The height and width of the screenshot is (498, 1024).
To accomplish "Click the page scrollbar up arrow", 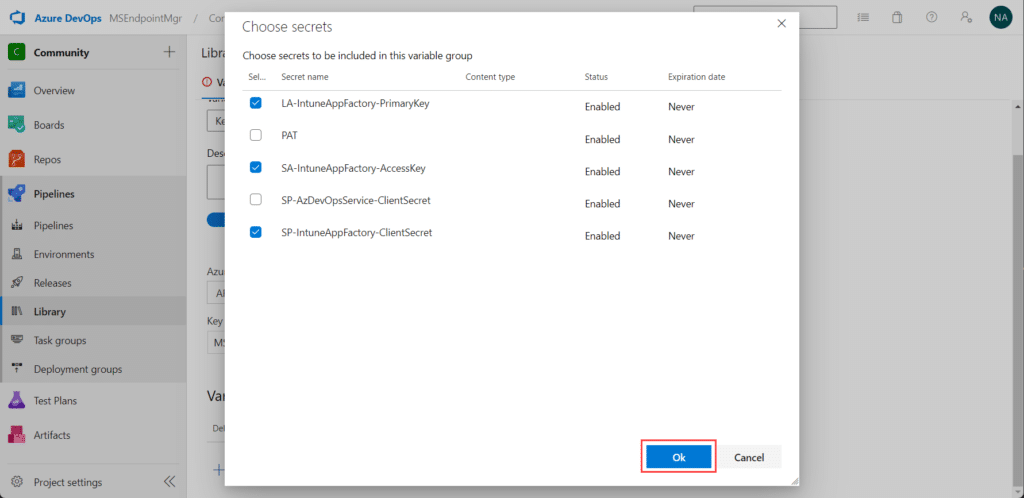I will click(1017, 105).
